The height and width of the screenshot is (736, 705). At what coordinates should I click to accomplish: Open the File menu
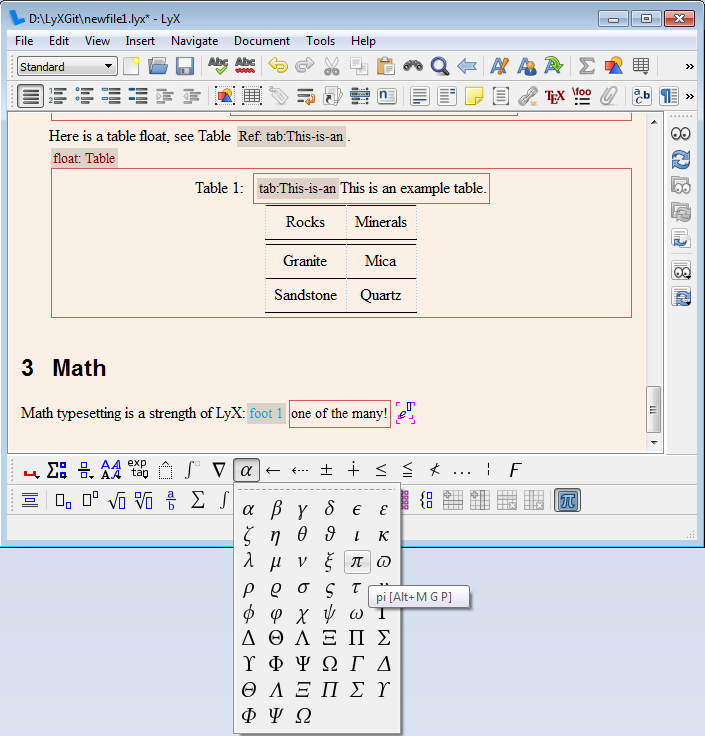tap(24, 41)
